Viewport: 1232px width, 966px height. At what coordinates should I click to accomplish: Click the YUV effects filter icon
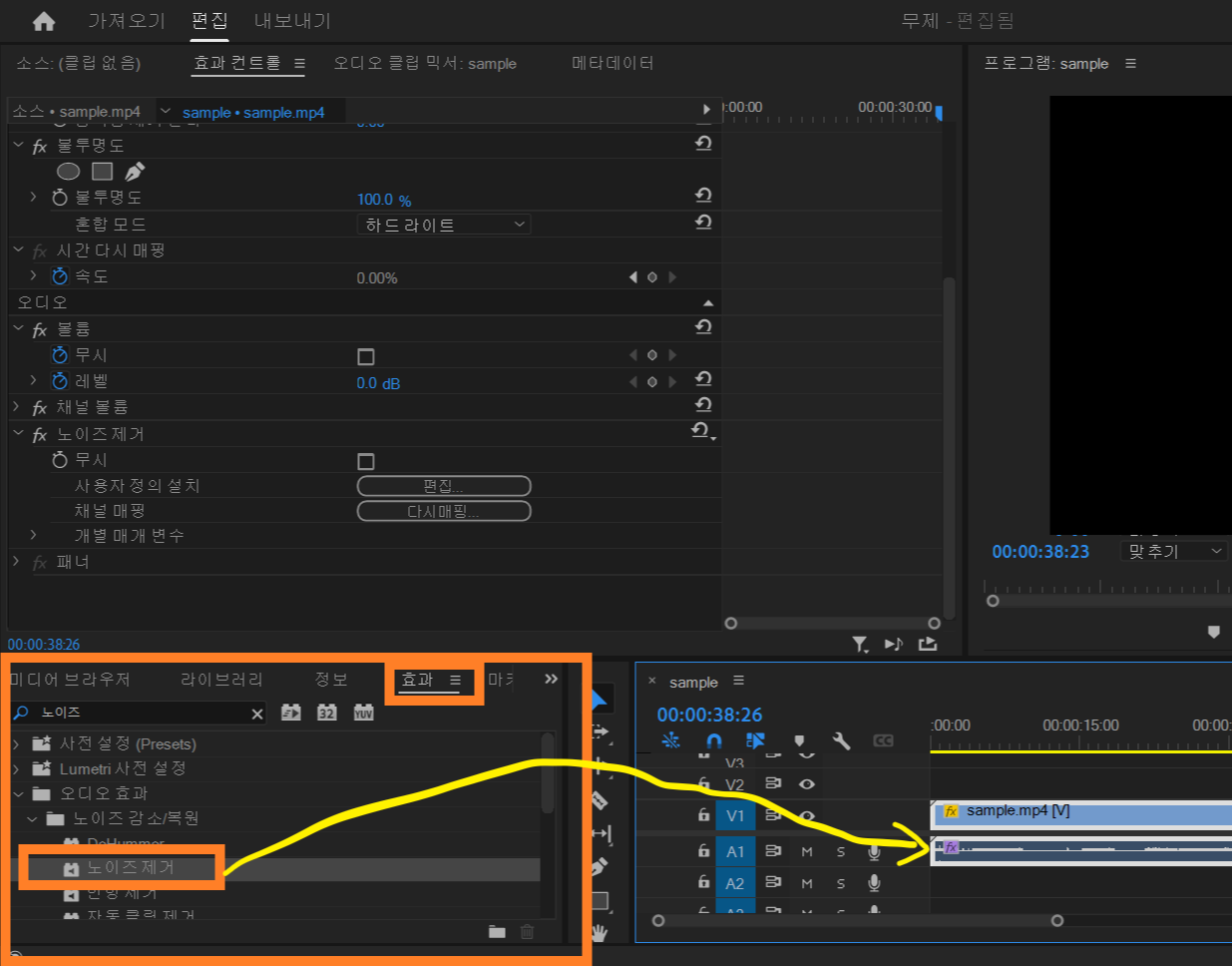[x=363, y=713]
